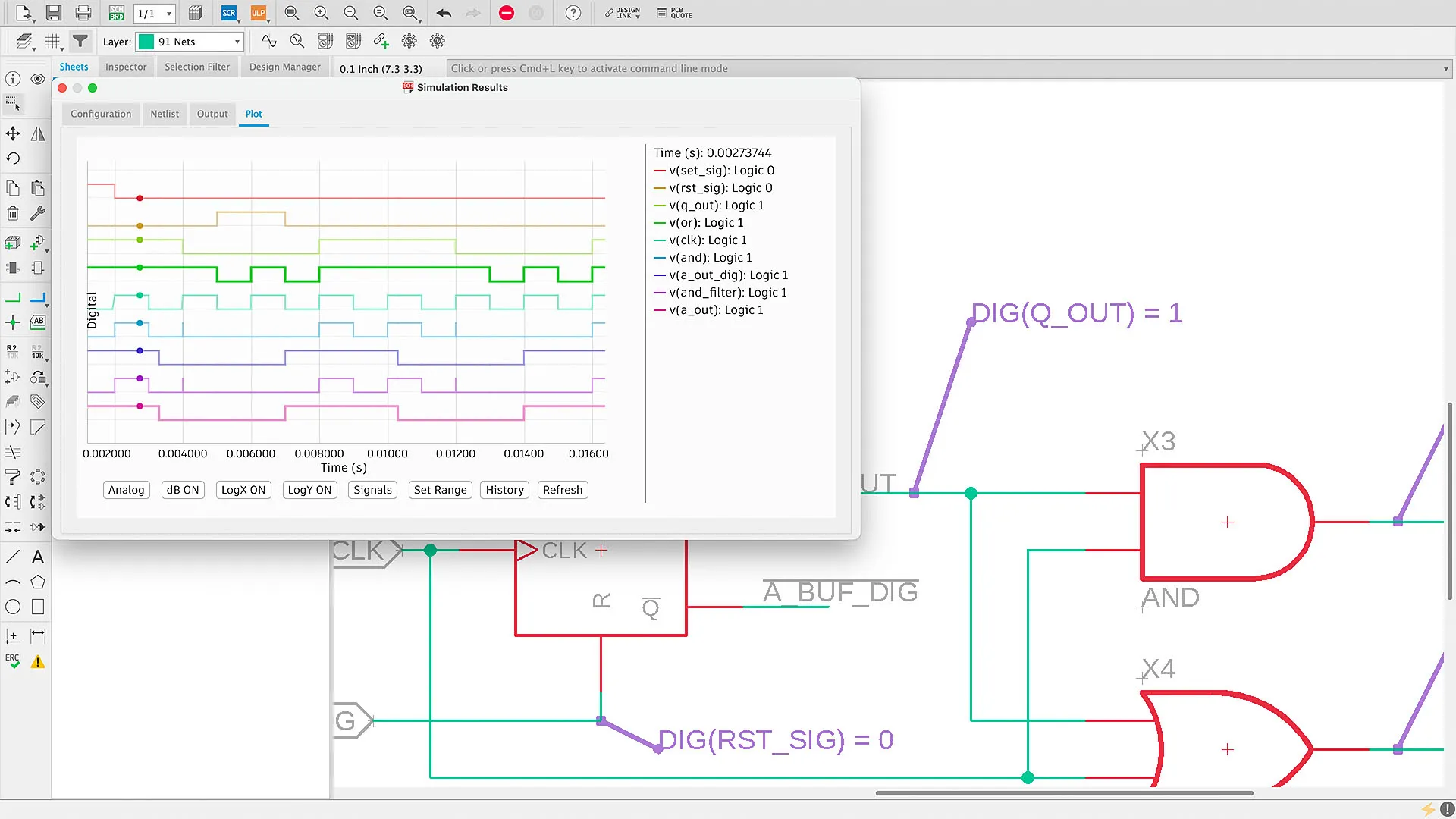Open the Delete tool
The image size is (1456, 819).
click(12, 213)
